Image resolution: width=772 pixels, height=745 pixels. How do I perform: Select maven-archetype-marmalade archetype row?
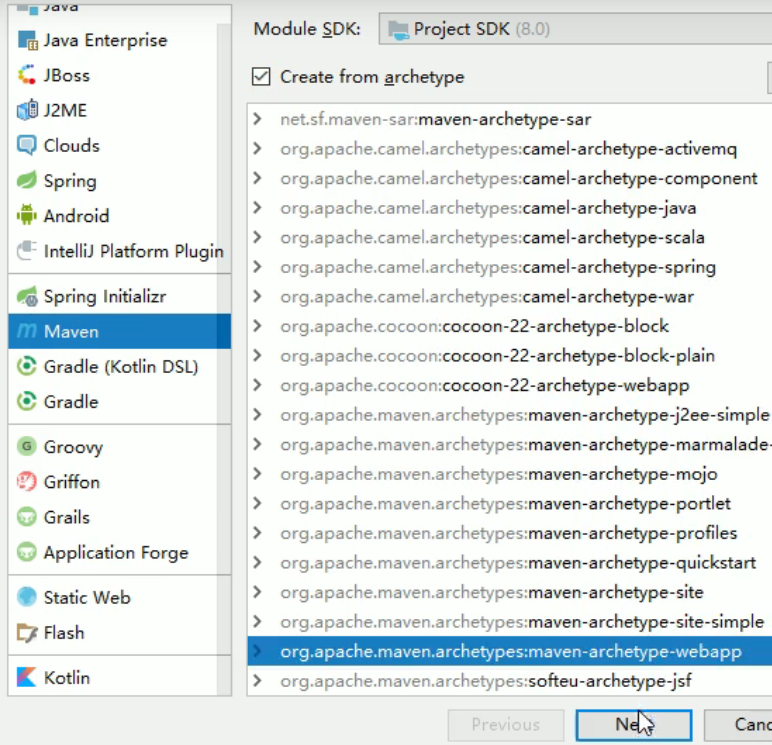pyautogui.click(x=510, y=444)
